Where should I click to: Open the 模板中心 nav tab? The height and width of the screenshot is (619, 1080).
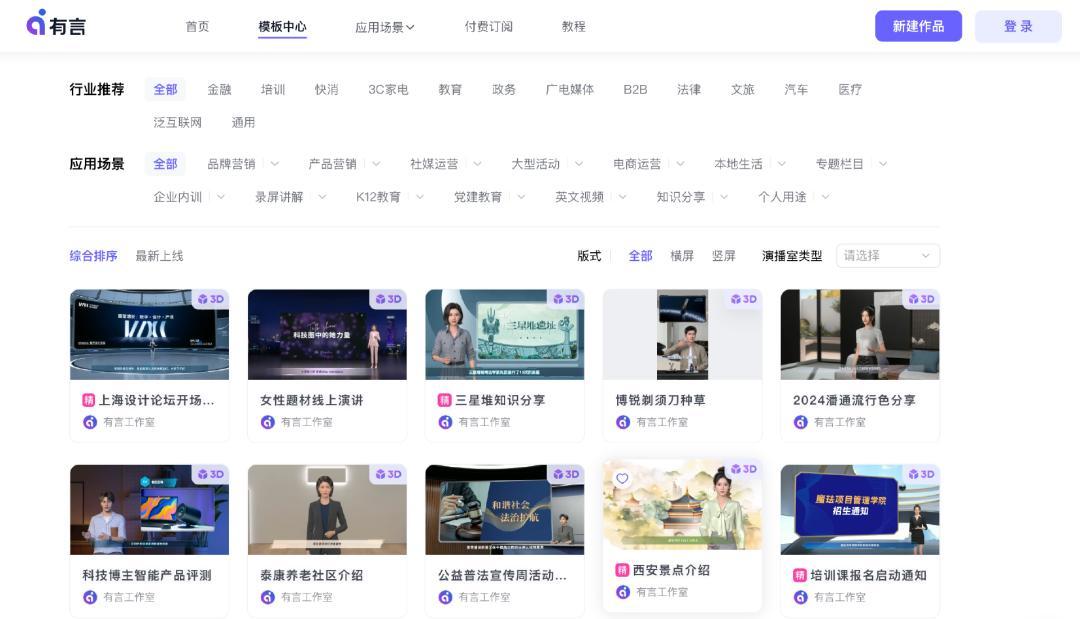point(282,27)
